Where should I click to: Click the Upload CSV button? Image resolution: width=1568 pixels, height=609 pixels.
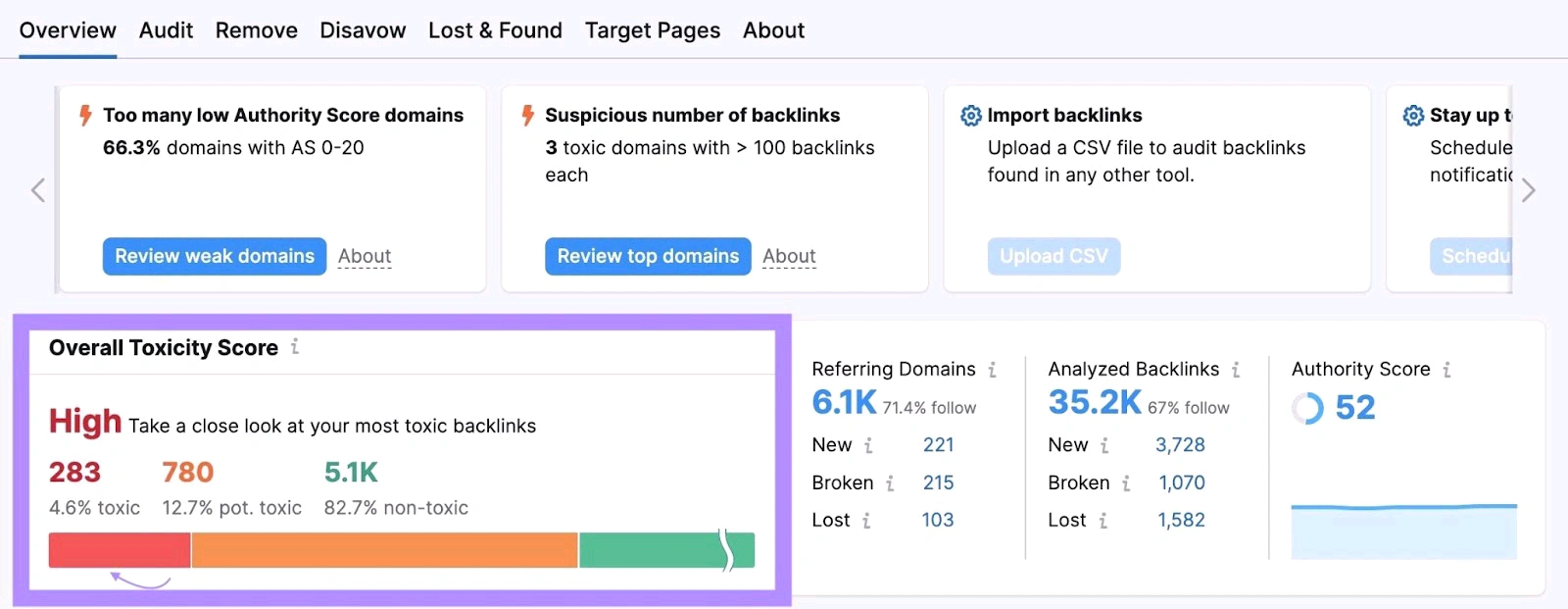[1053, 256]
